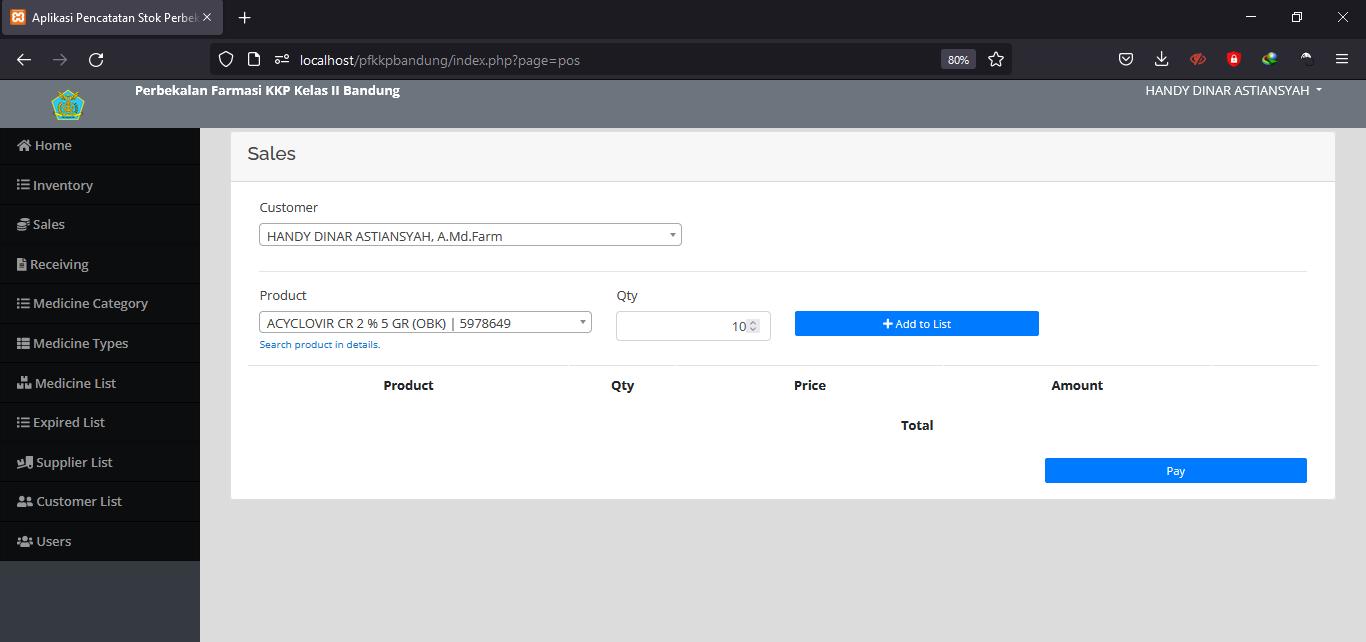Click the red lock extension icon

tap(1234, 59)
